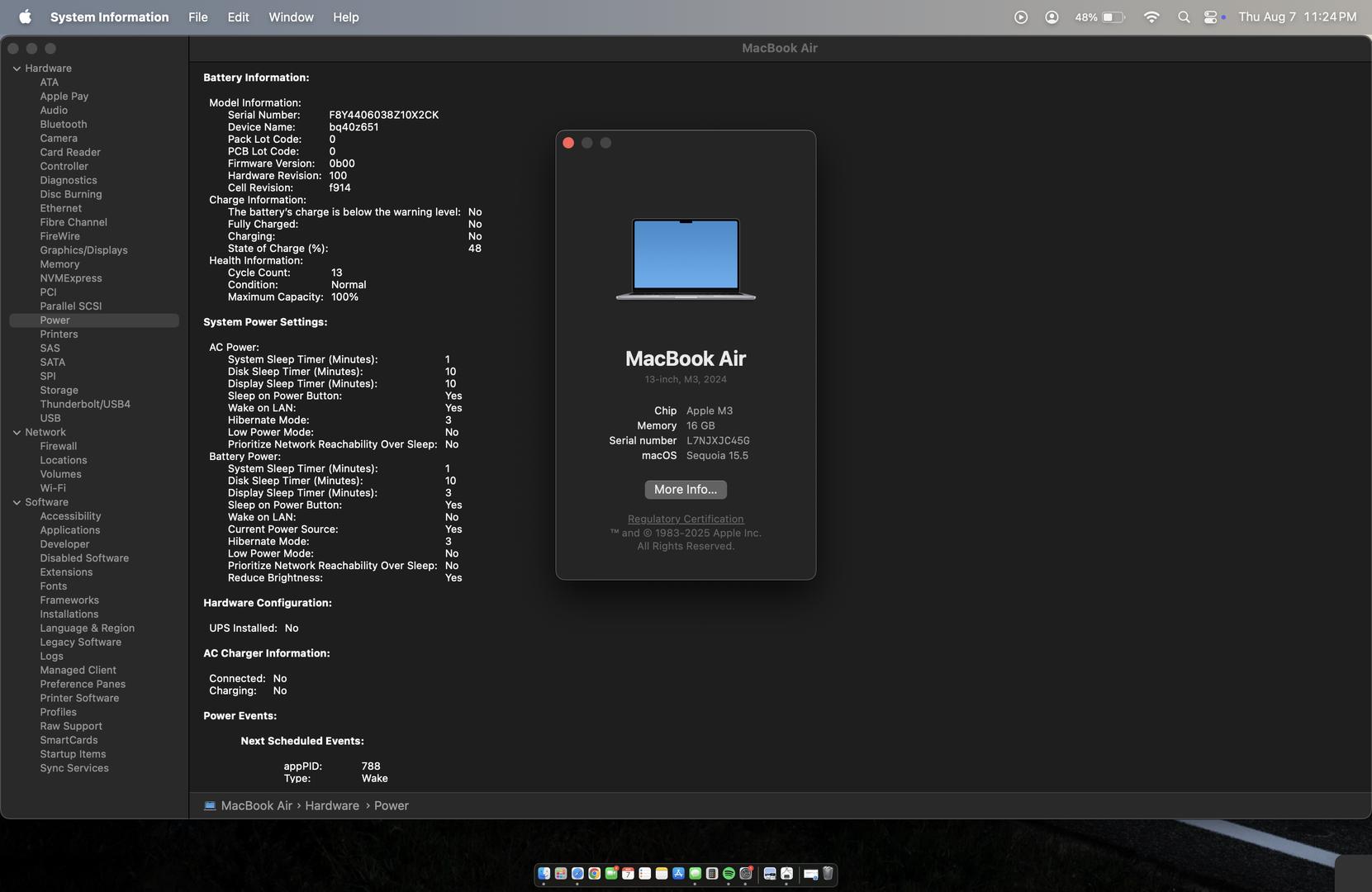Open the Window menu

pyautogui.click(x=291, y=17)
